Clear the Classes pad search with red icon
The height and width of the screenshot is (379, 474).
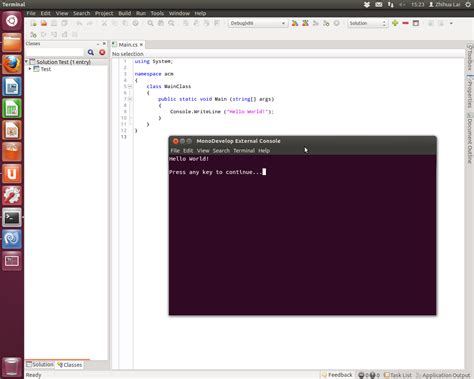click(102, 52)
